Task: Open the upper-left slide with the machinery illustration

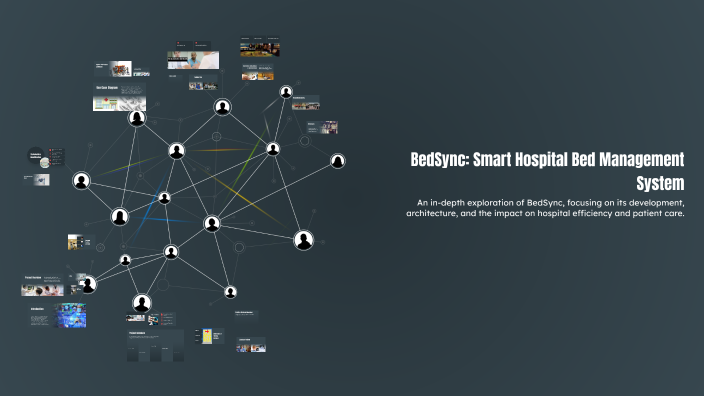Action: 113,69
